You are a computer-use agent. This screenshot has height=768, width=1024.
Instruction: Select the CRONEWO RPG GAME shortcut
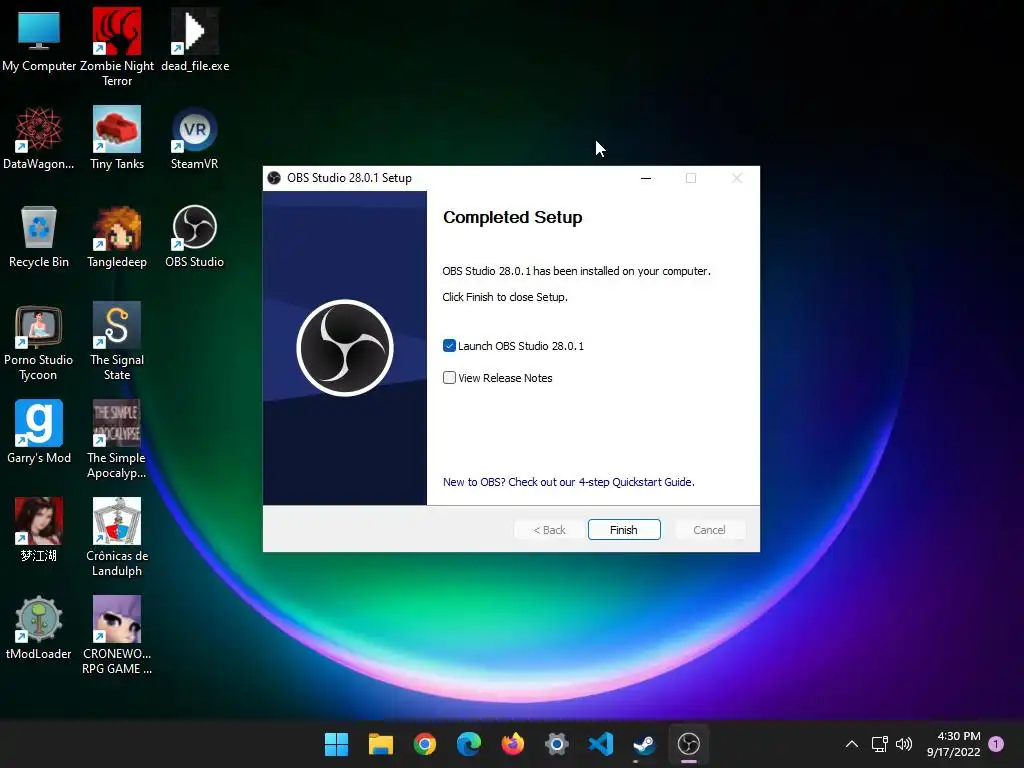[117, 635]
